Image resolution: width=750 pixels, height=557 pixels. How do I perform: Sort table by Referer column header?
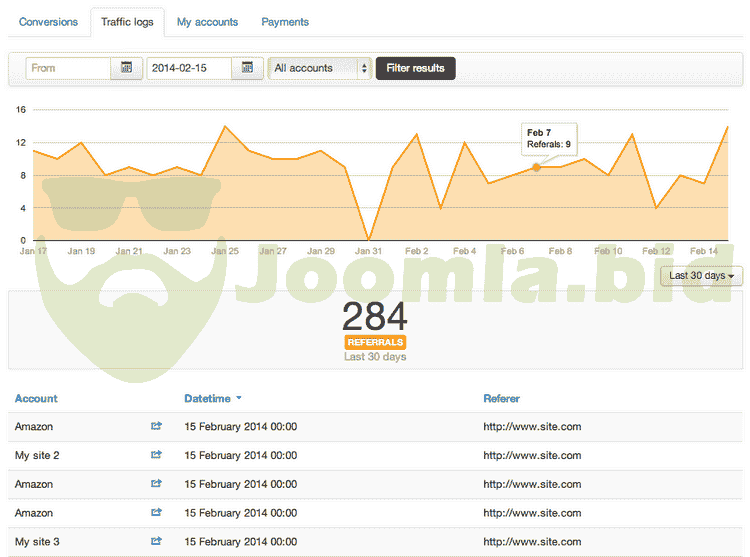501,399
